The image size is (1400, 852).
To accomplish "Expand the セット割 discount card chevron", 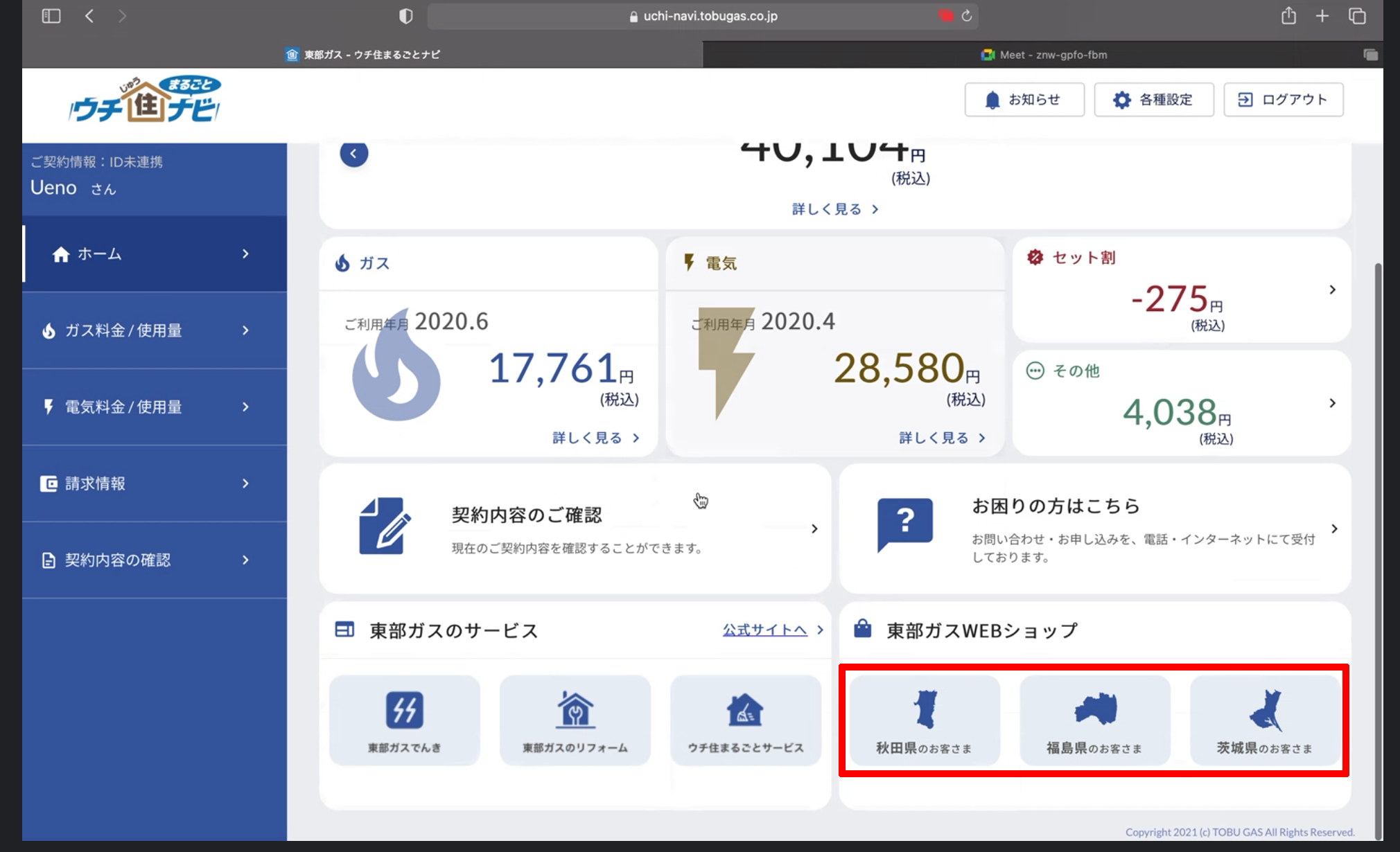I will pyautogui.click(x=1332, y=290).
